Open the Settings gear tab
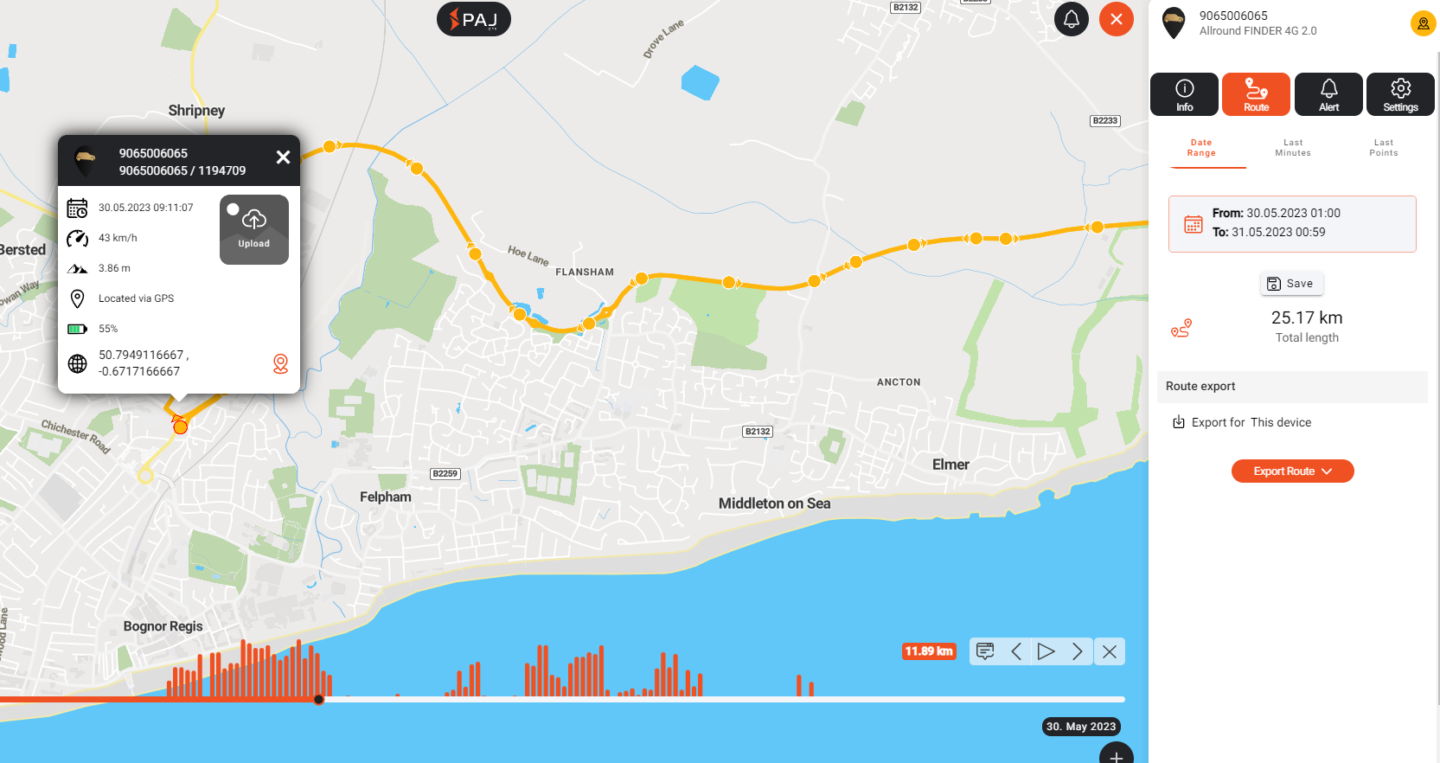The image size is (1440, 763). click(x=1400, y=94)
